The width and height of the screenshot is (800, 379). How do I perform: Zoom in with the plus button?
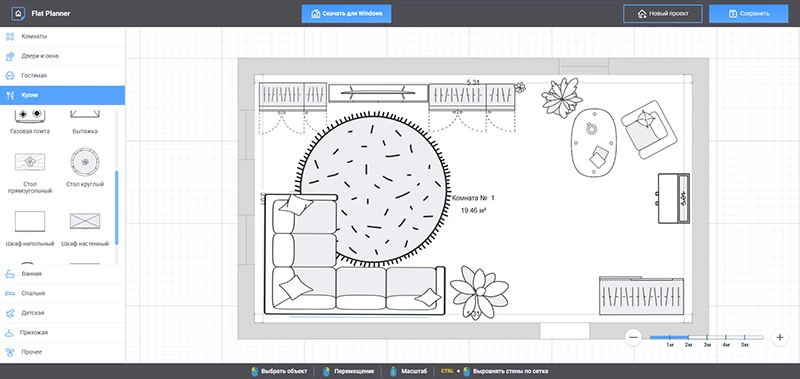780,337
